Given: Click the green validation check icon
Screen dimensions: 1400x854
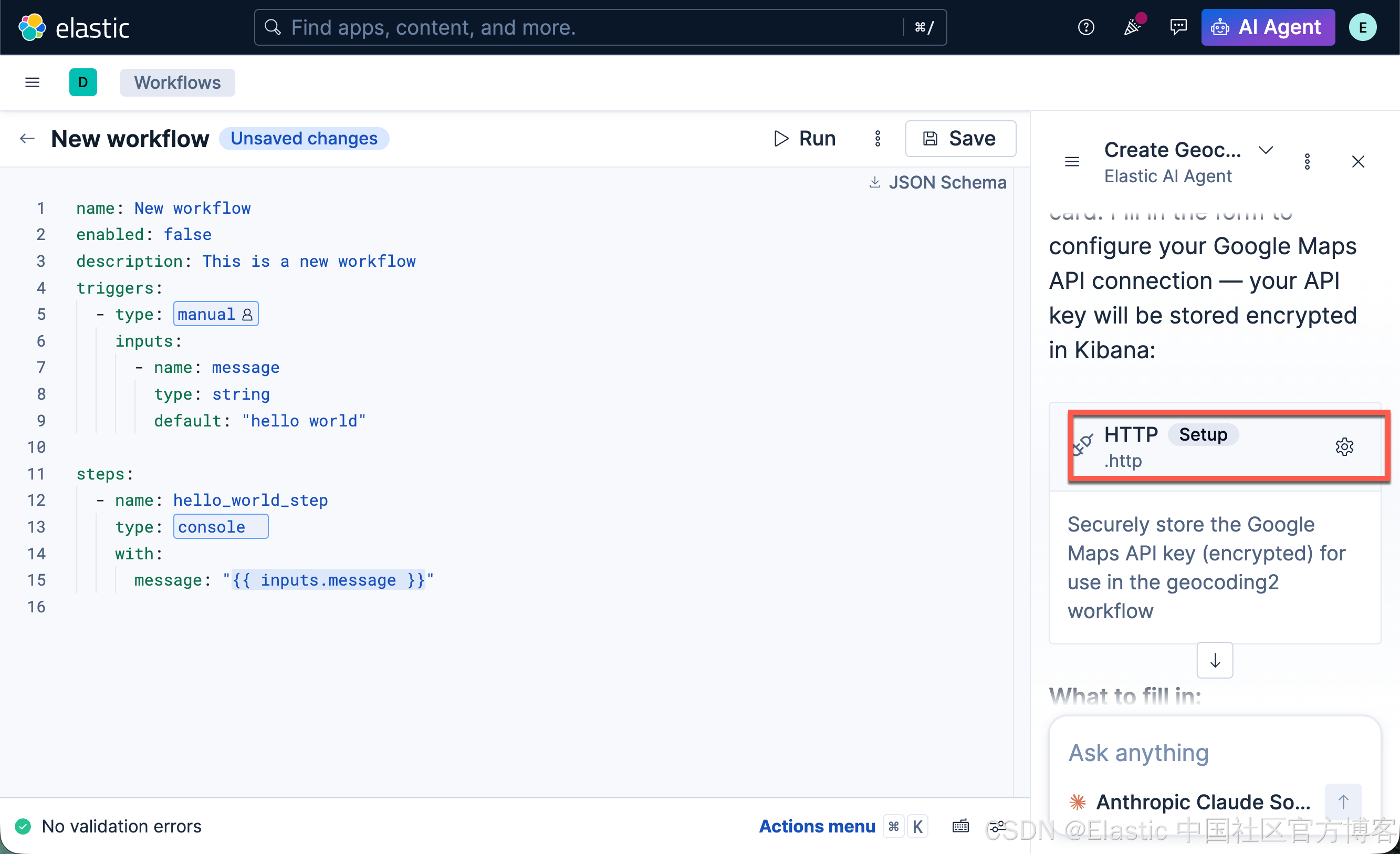Looking at the screenshot, I should point(23,826).
